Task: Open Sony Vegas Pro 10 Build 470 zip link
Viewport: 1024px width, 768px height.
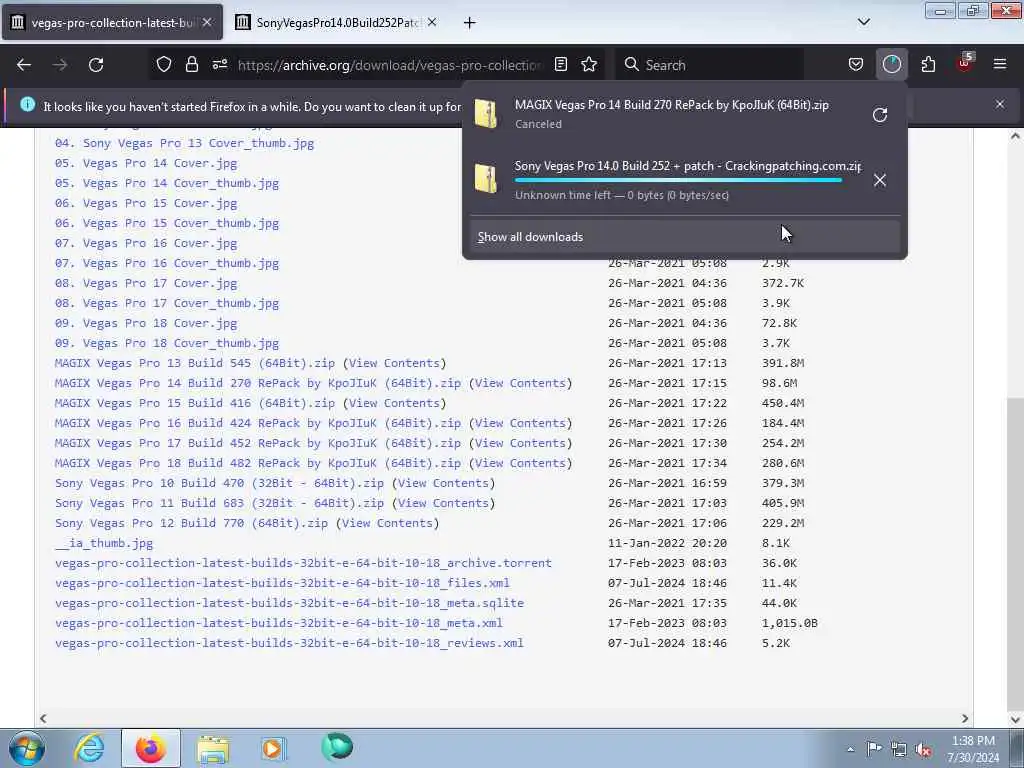Action: (219, 483)
